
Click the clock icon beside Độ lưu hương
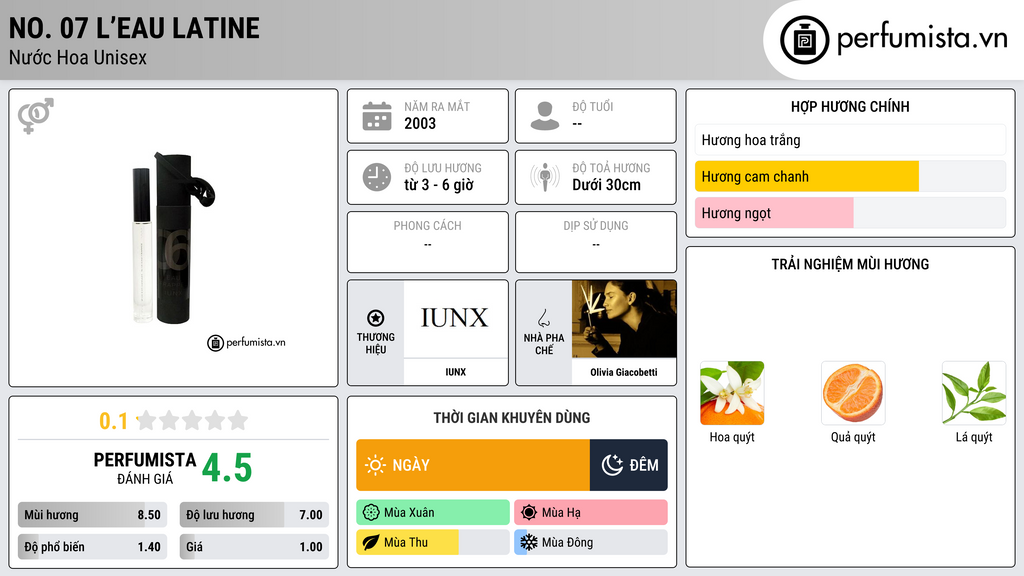[377, 177]
